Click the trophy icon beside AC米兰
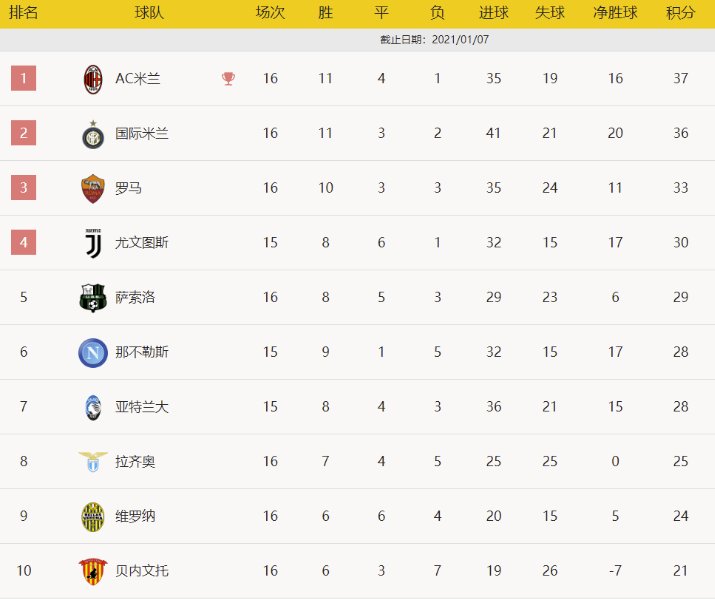 point(229,79)
